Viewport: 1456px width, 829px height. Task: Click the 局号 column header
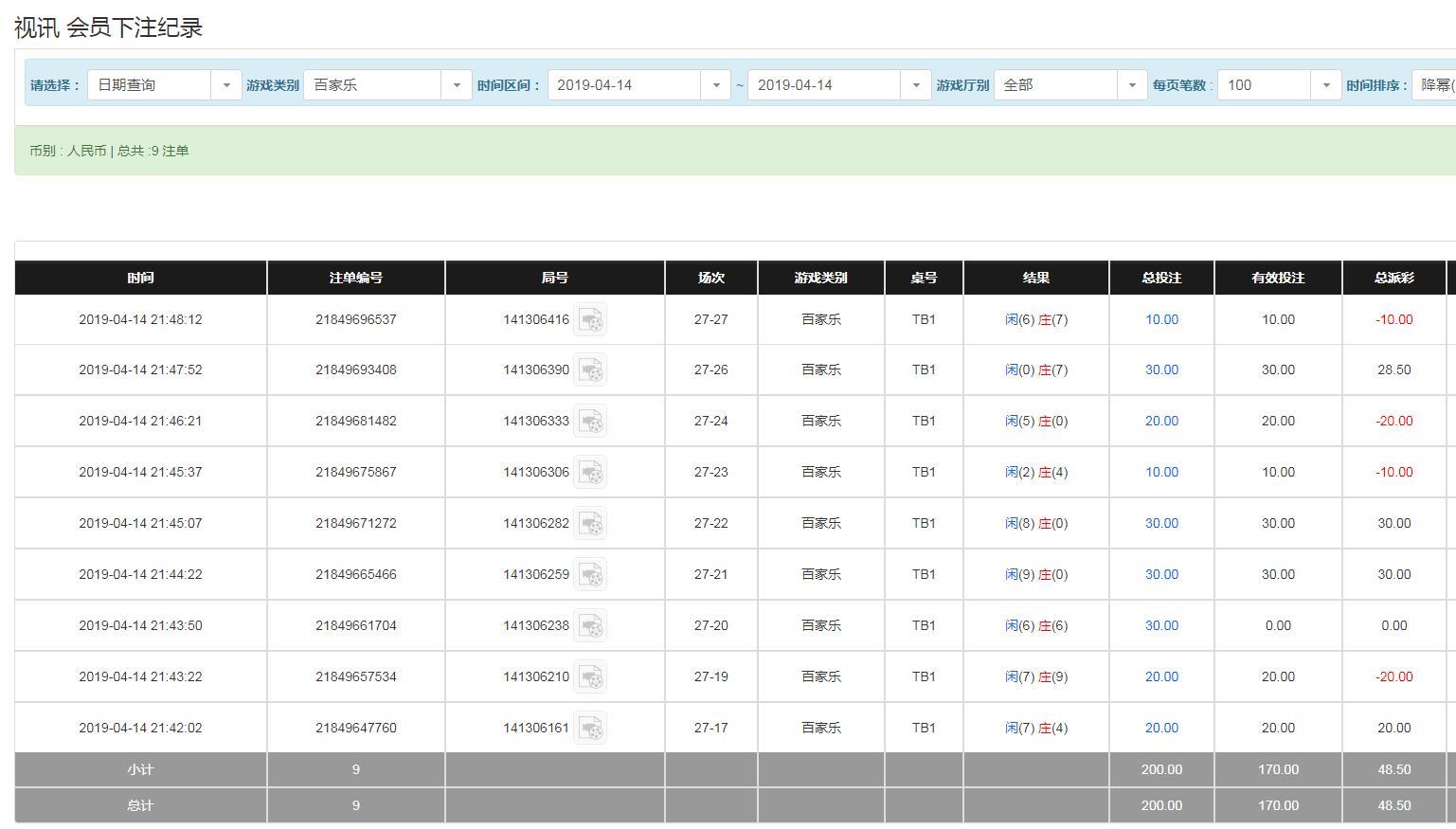[555, 278]
